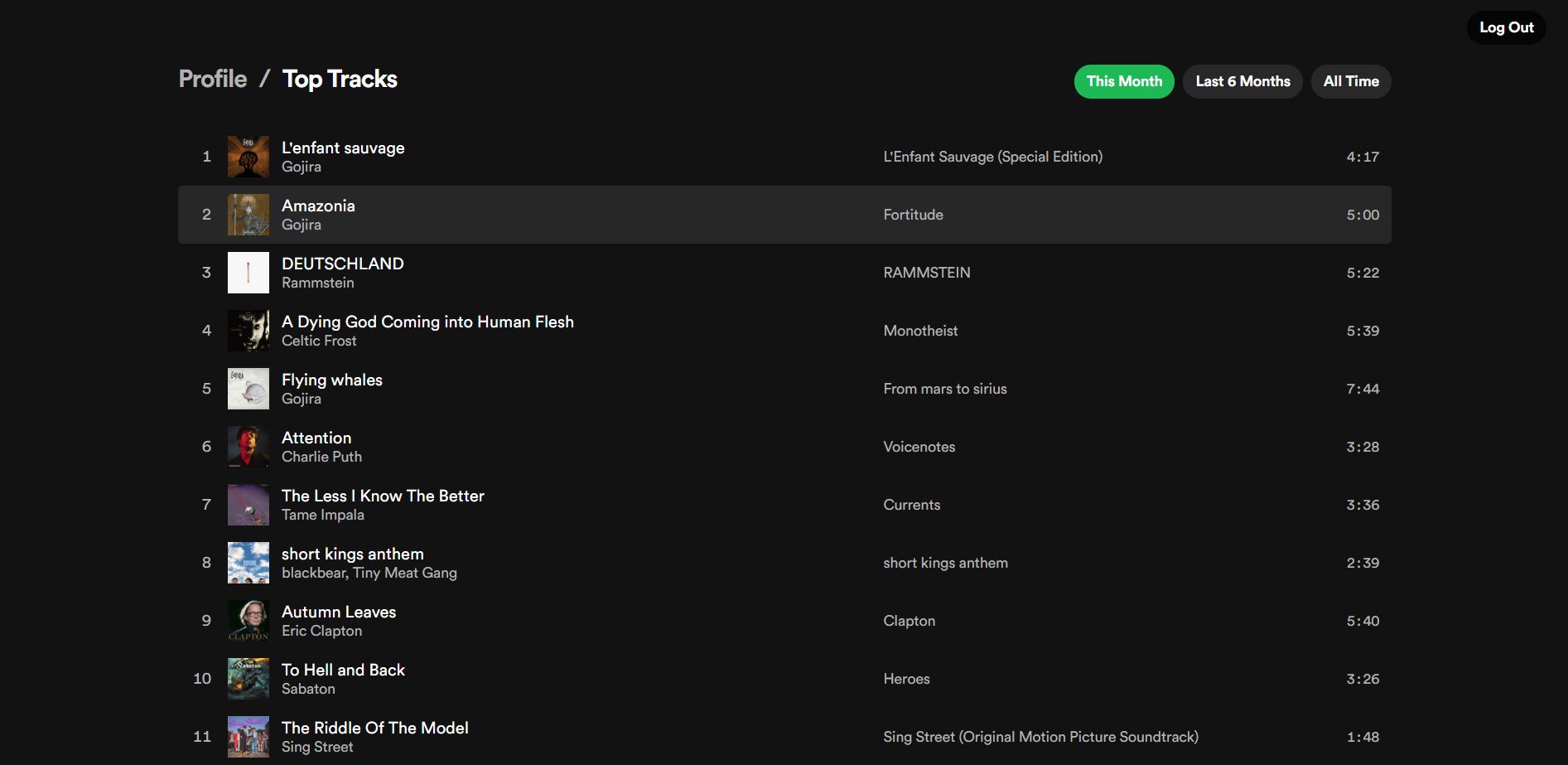Click the artist name Tame Impala
1568x765 pixels.
322,515
